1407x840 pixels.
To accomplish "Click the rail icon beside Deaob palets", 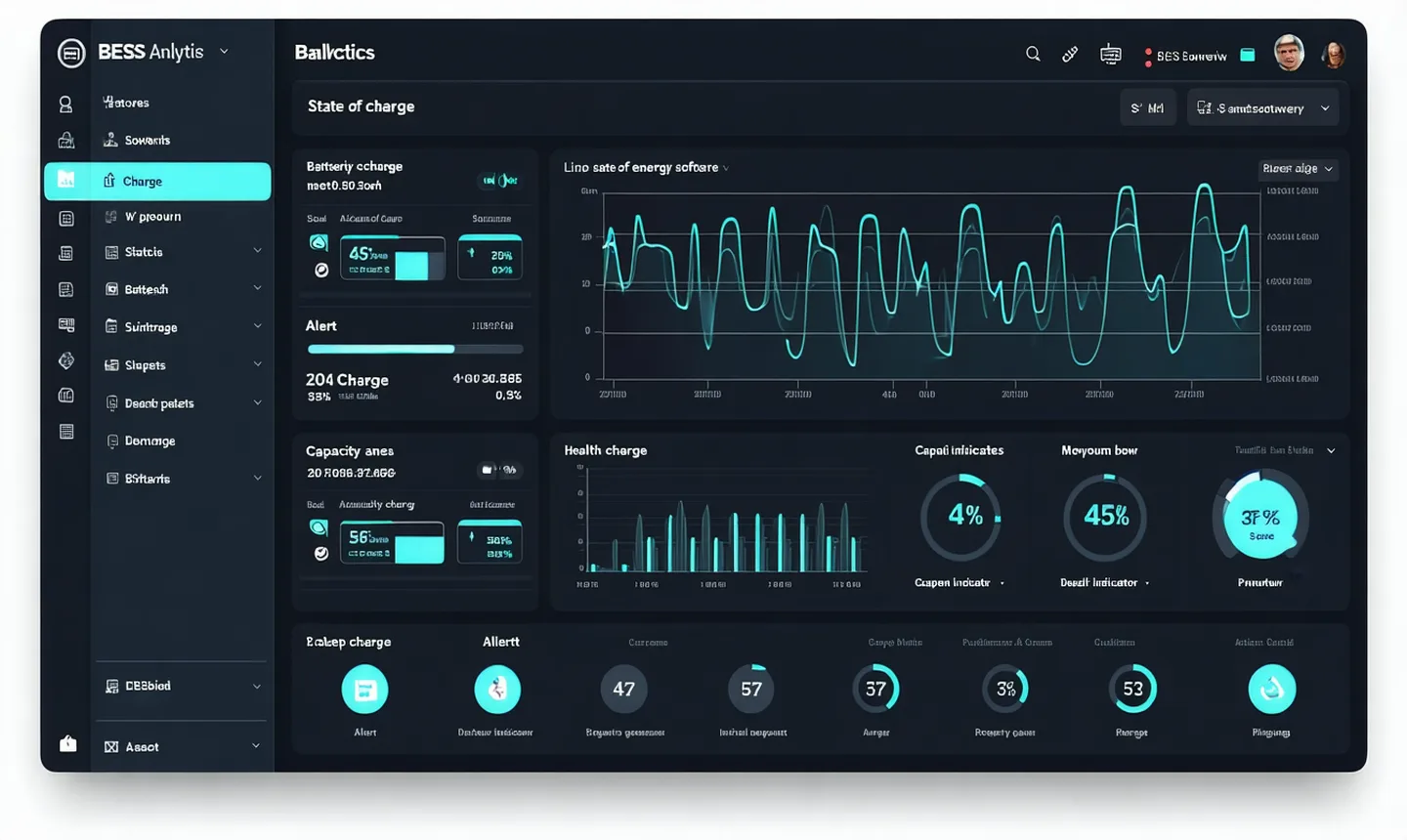I will coord(66,396).
